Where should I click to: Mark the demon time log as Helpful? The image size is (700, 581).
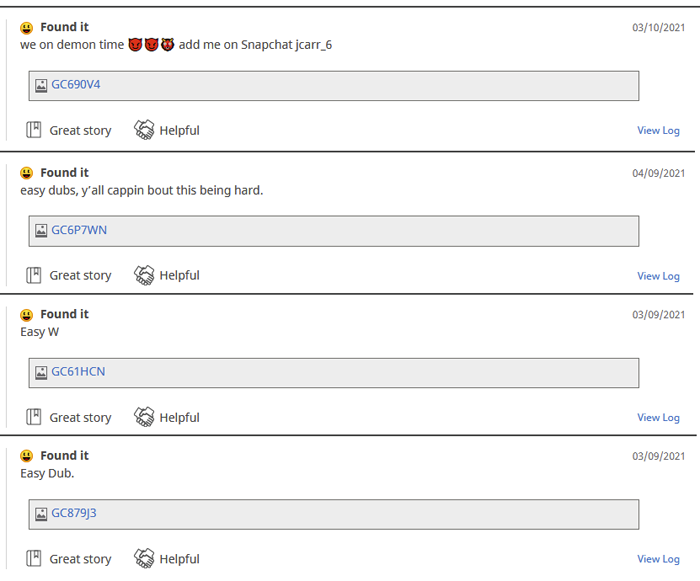pyautogui.click(x=167, y=130)
